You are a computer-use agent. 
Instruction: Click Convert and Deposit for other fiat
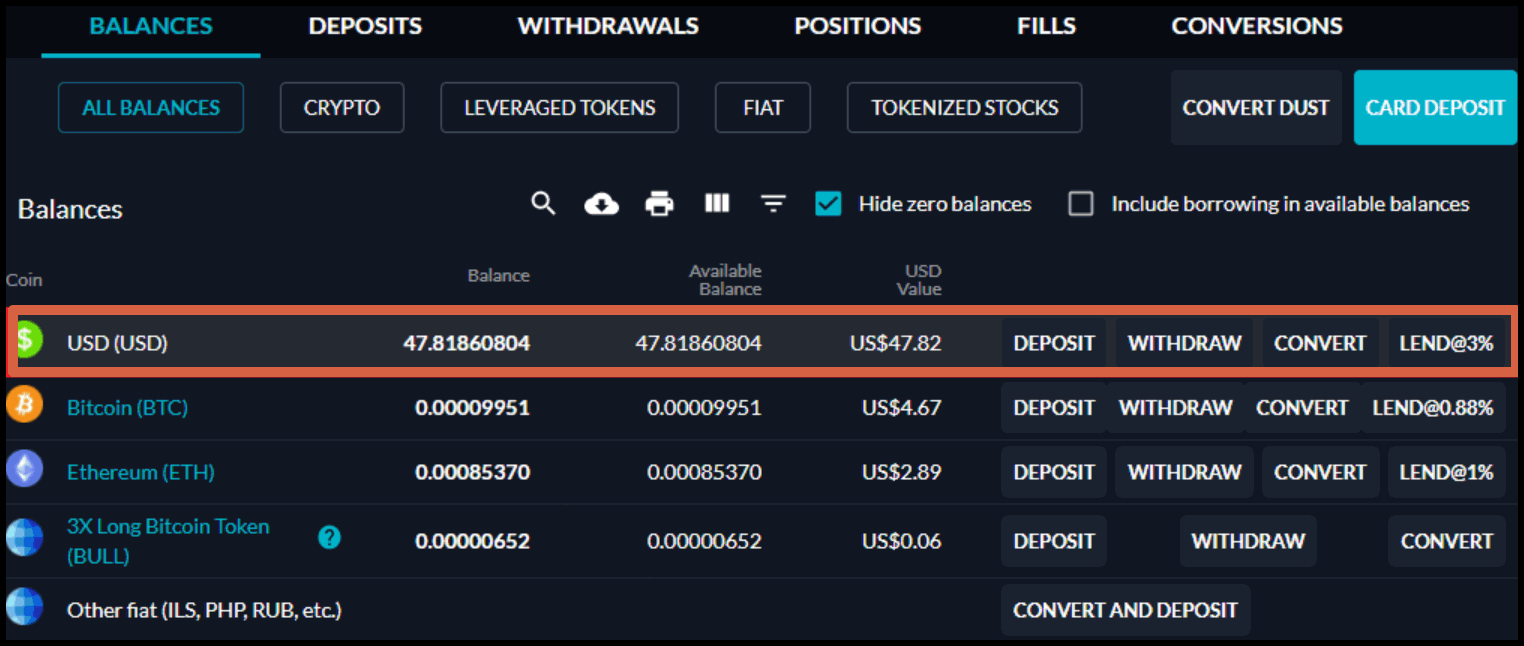(x=1125, y=610)
